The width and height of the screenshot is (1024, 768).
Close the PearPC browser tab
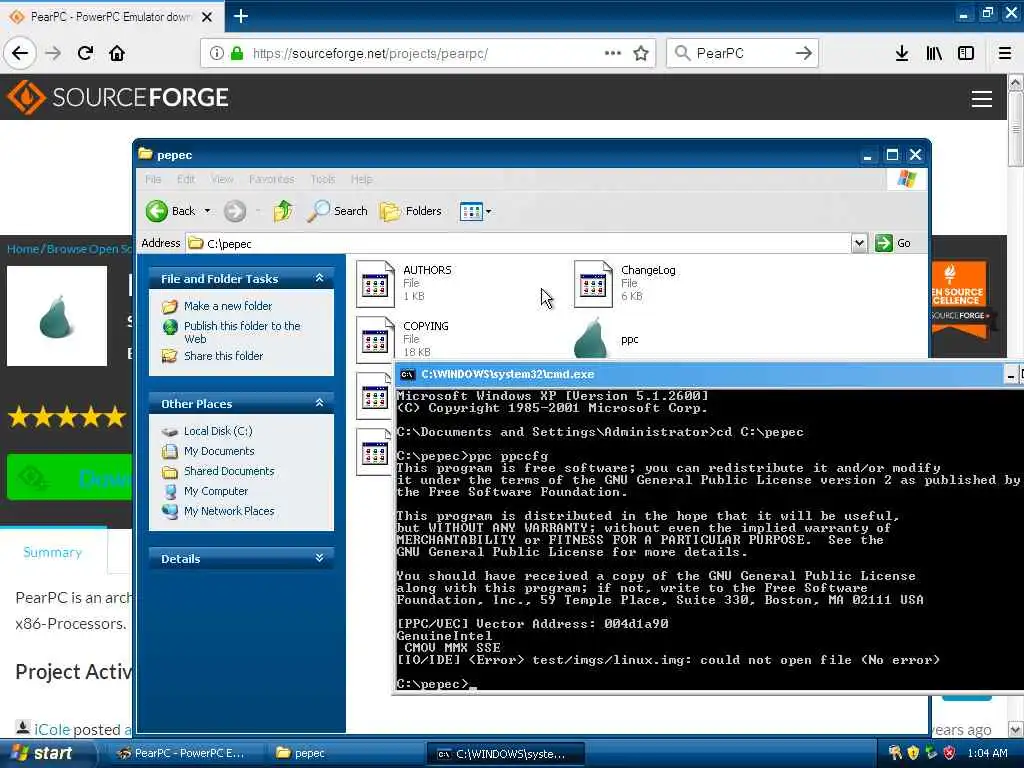point(206,17)
